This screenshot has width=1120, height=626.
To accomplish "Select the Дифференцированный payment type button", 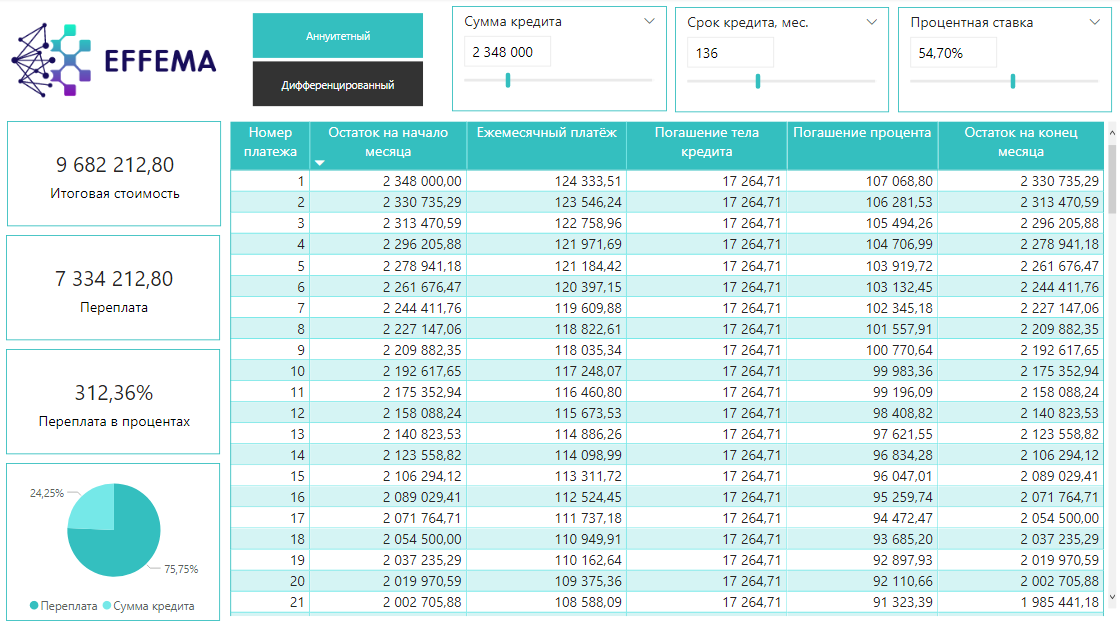I will (x=338, y=84).
